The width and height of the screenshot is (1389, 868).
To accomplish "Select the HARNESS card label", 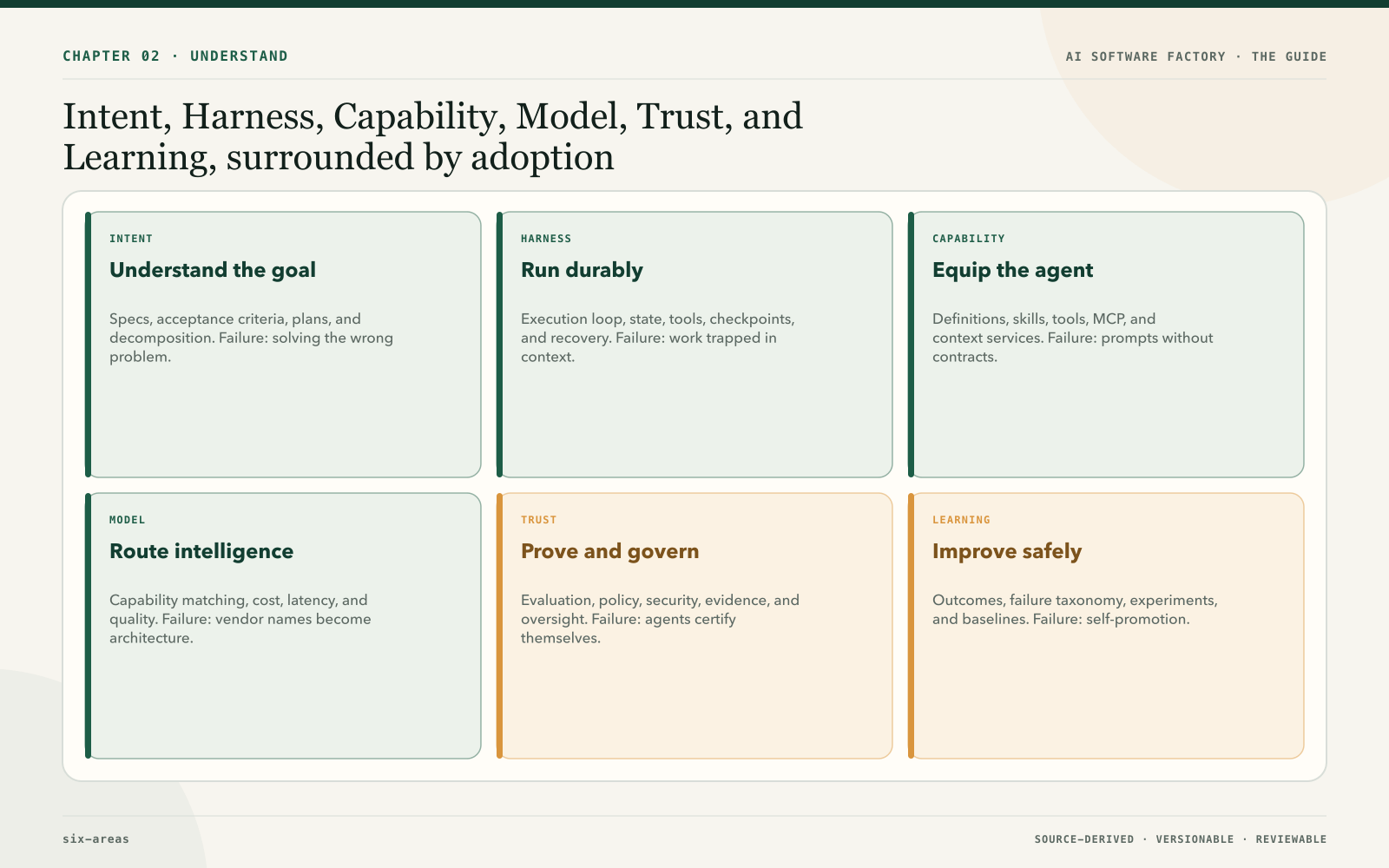I will coord(546,239).
